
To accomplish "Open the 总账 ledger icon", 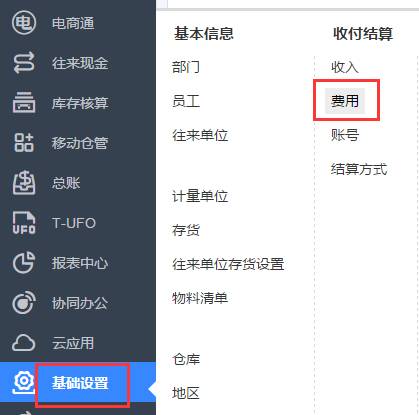I will [x=24, y=183].
